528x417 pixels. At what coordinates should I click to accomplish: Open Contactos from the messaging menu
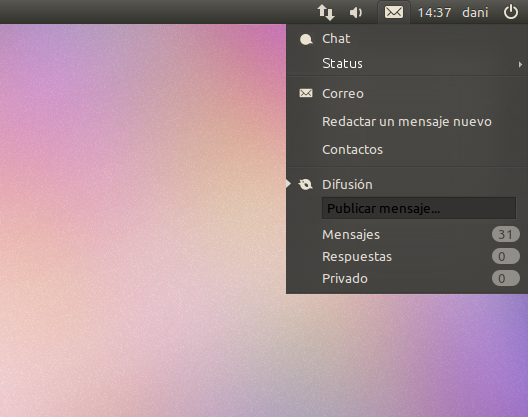[407, 150]
